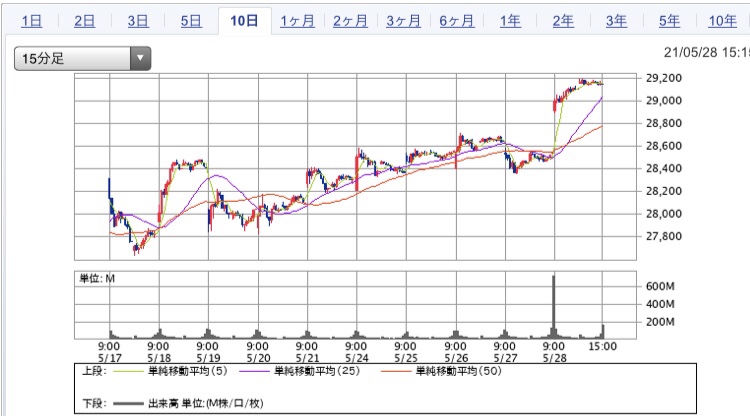This screenshot has height=416, width=750.
Task: Select the 2日 time range tab
Action: [85, 21]
